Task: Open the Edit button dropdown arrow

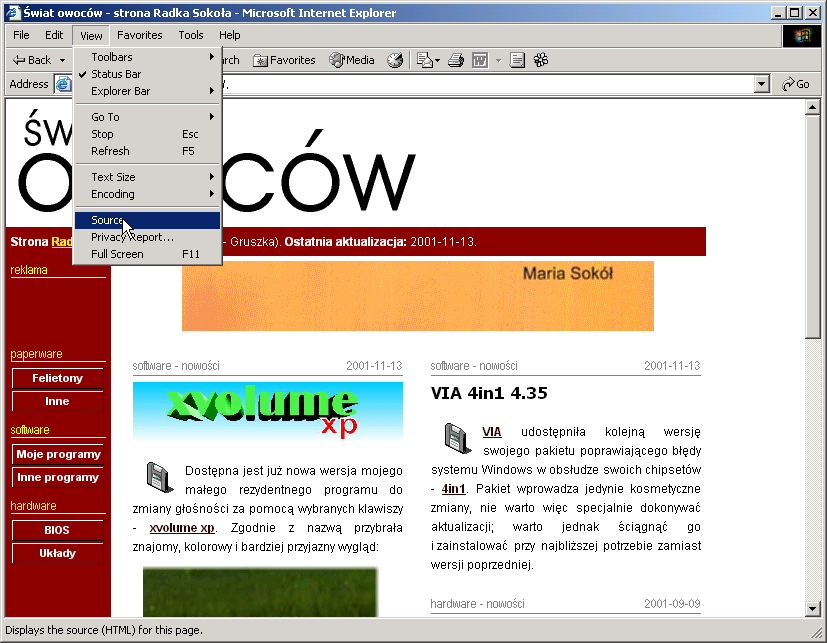Action: click(498, 60)
